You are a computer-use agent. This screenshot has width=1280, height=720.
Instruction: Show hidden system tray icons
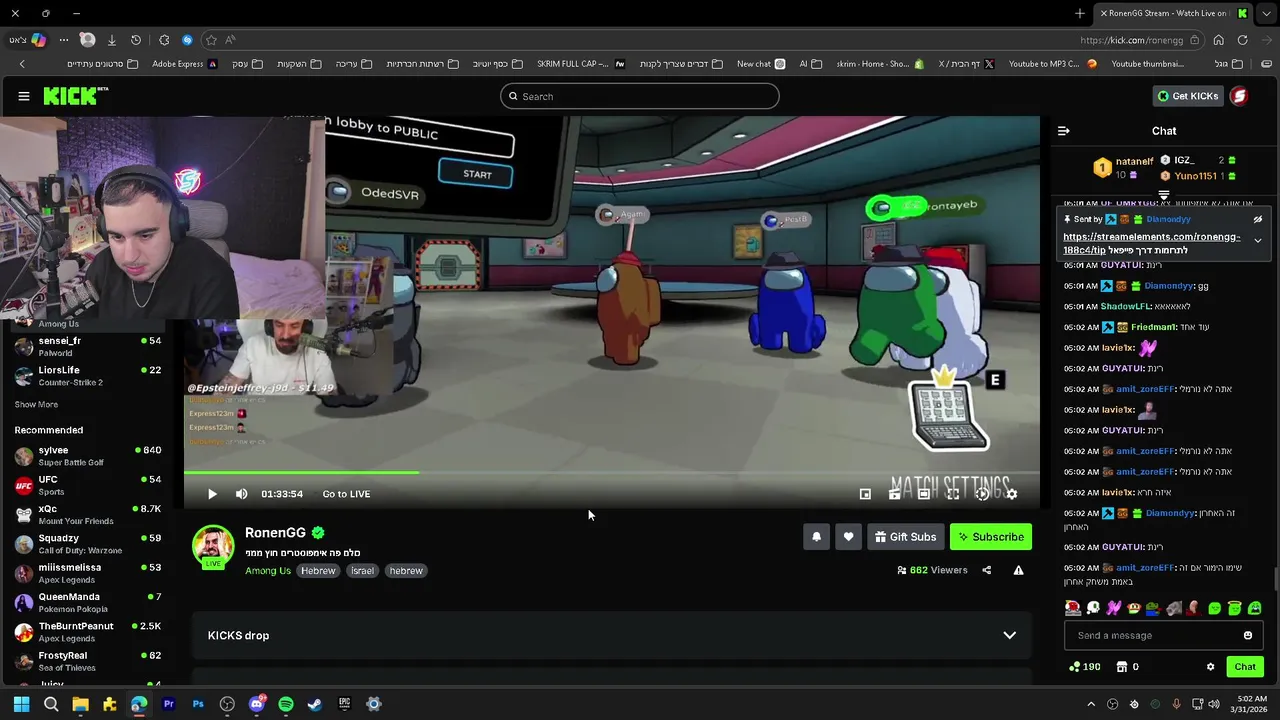pos(1091,704)
